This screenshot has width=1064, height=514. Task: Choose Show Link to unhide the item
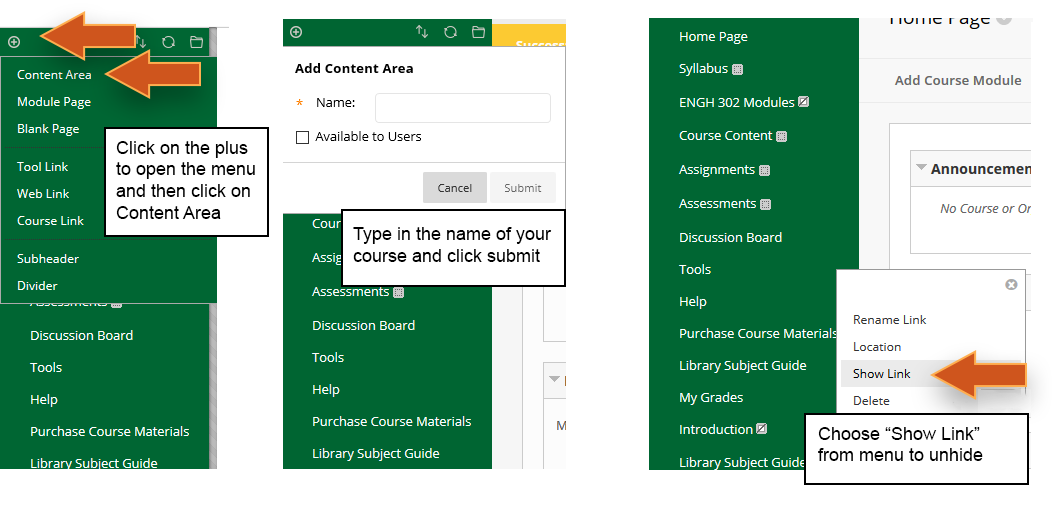881,373
